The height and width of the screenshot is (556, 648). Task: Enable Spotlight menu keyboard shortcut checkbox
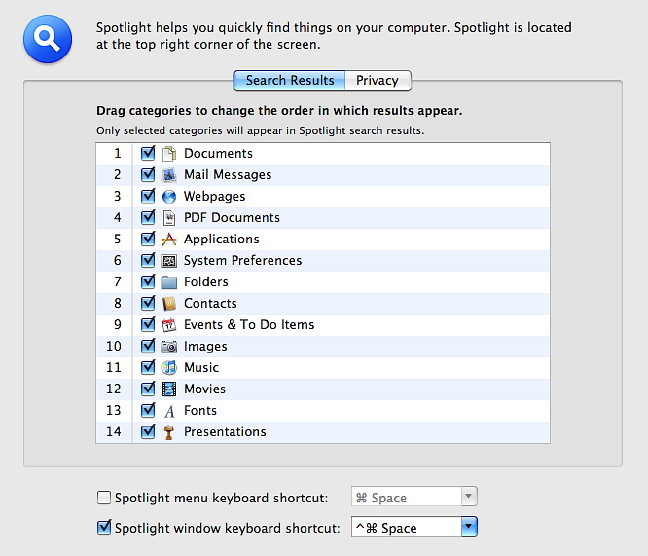tap(104, 497)
